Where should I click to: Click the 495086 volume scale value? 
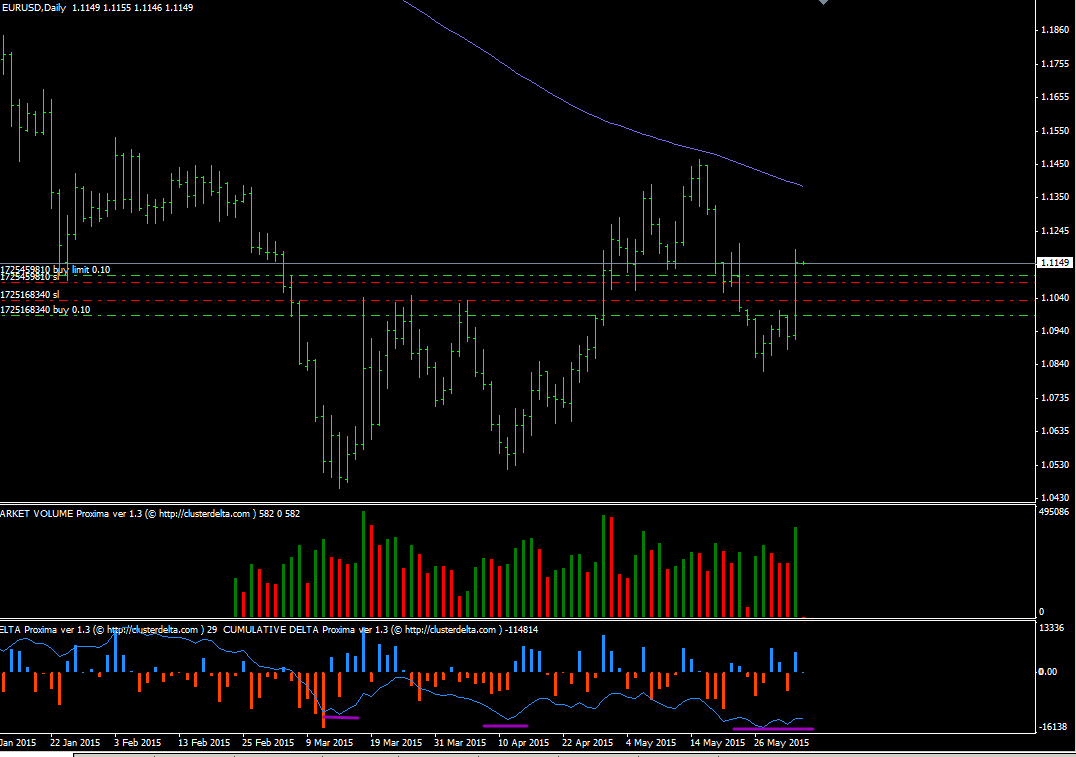pyautogui.click(x=1055, y=512)
